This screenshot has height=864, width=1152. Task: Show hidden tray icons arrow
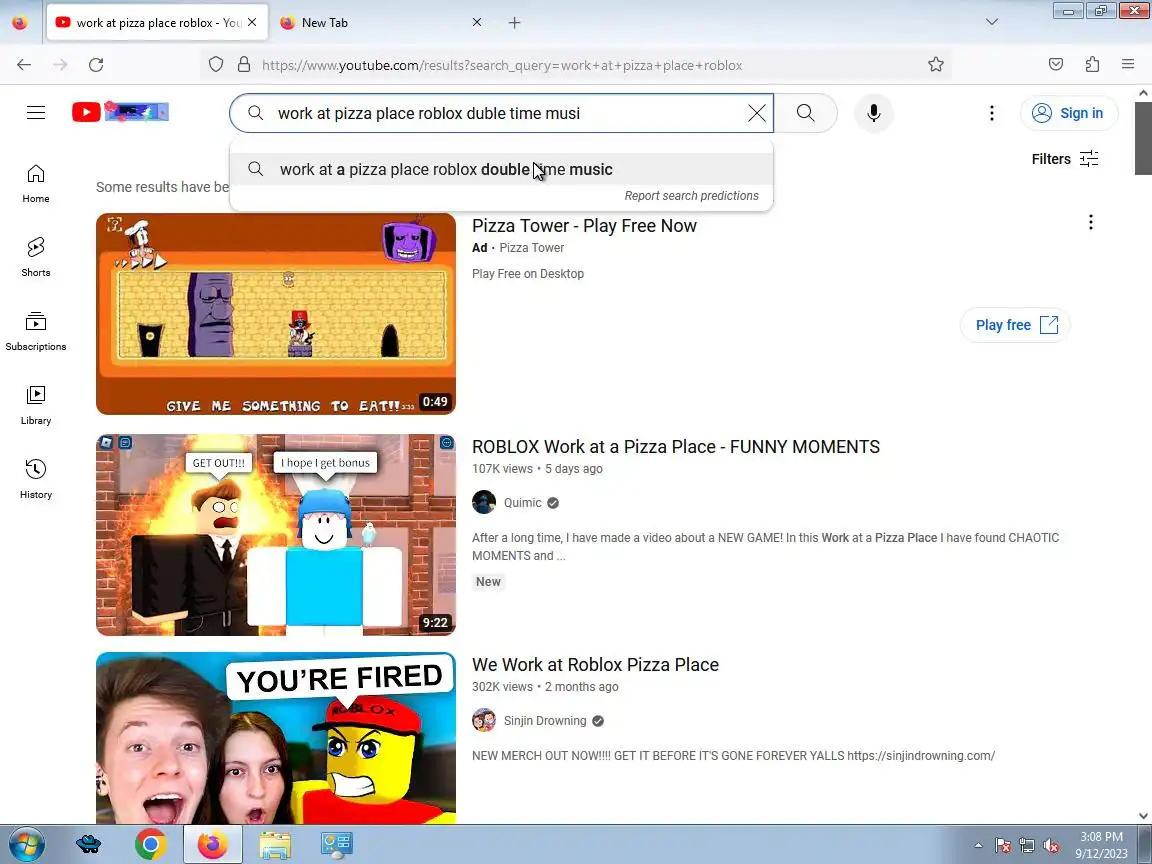tap(978, 846)
